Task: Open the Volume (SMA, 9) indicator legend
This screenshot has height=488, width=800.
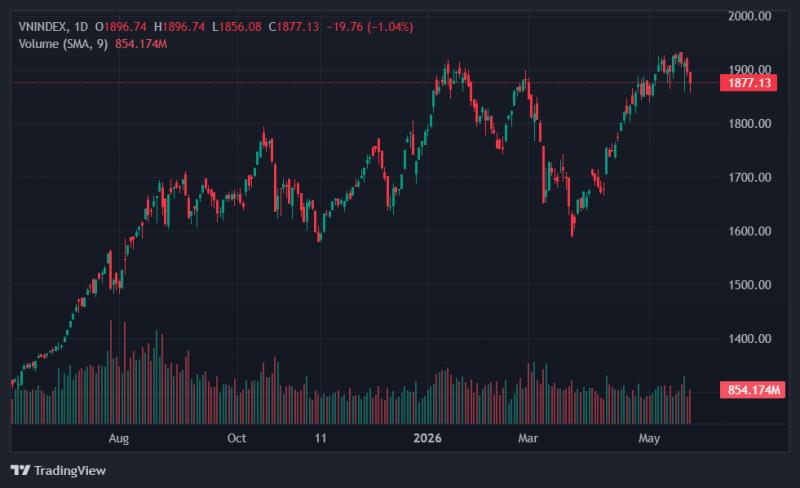Action: click(63, 44)
